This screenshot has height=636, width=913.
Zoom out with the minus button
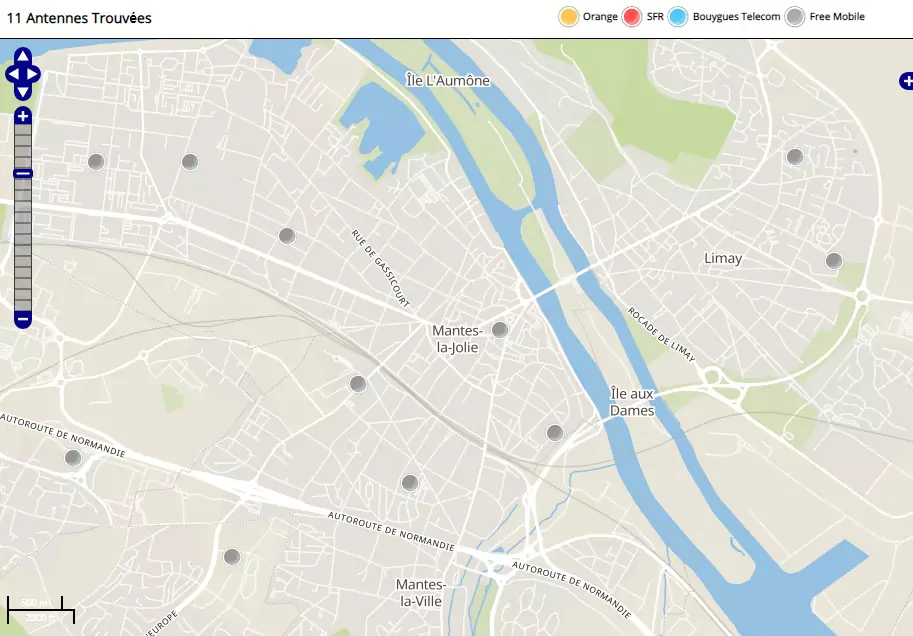coord(23,320)
